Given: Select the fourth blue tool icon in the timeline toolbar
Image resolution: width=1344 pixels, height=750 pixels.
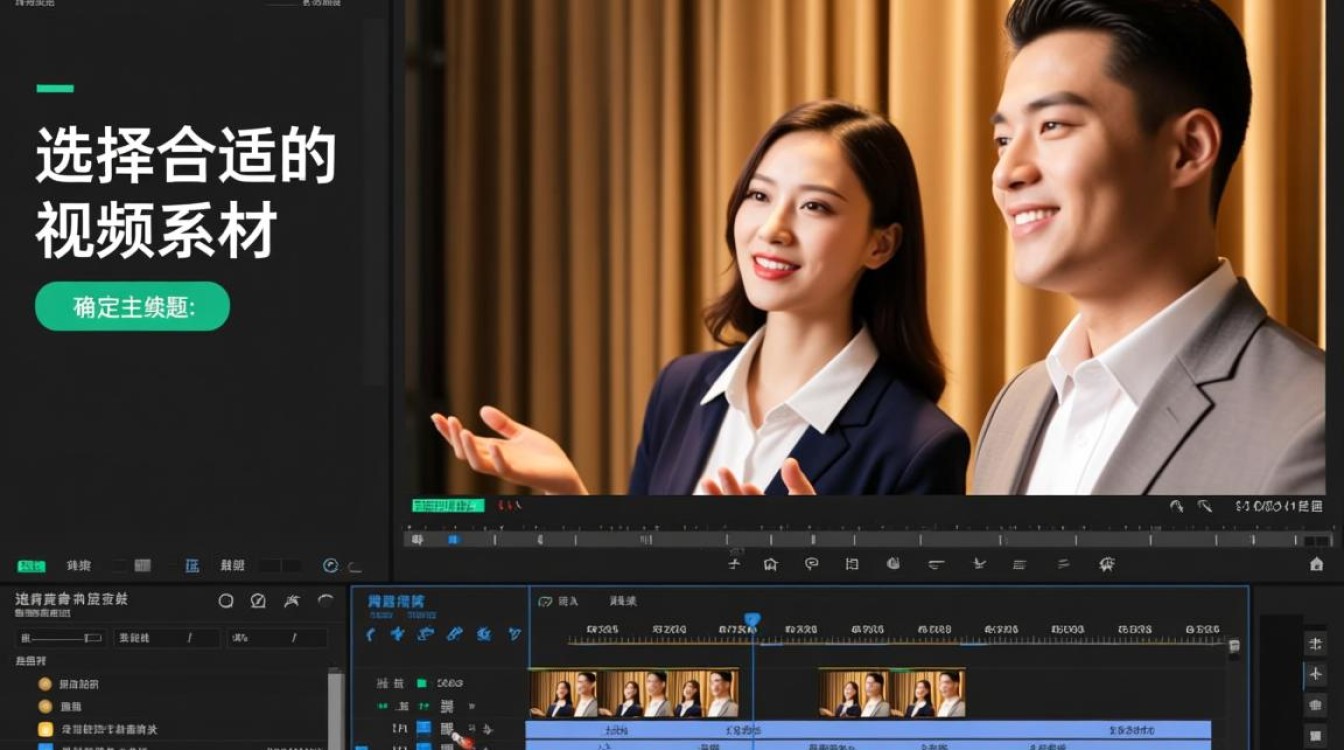Looking at the screenshot, I should [455, 634].
